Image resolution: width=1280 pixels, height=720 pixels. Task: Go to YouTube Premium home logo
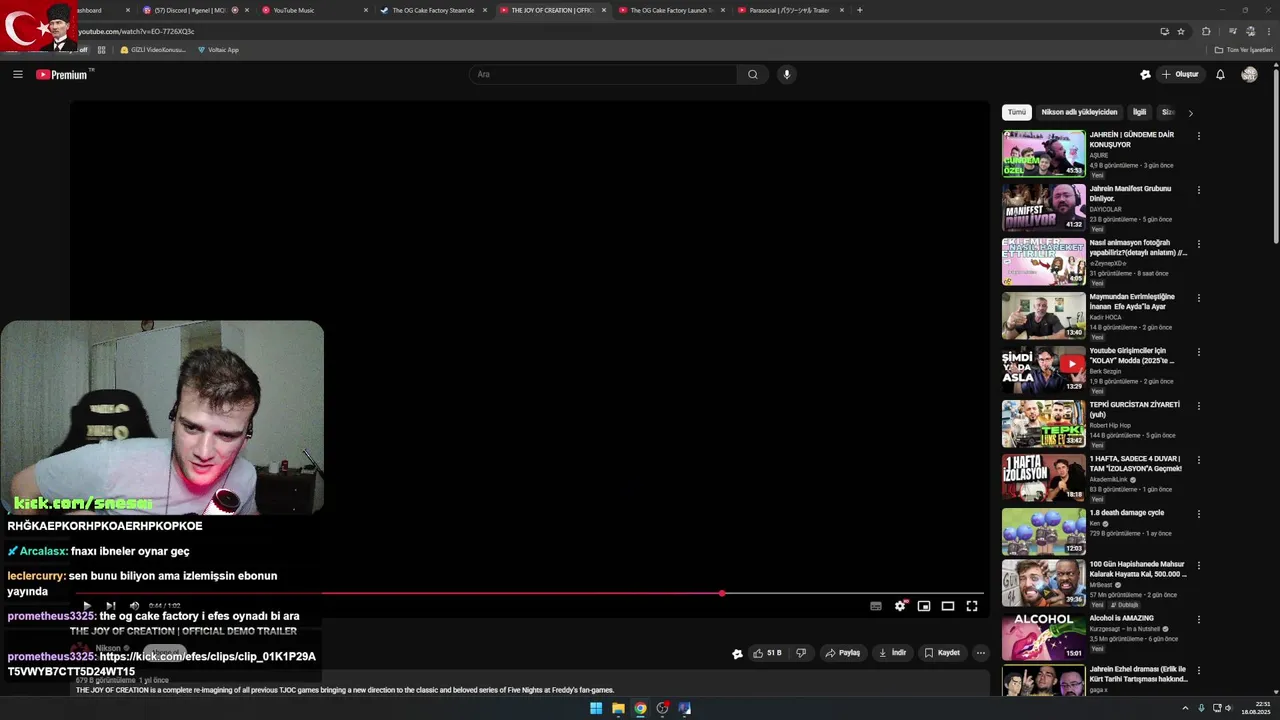pos(62,74)
